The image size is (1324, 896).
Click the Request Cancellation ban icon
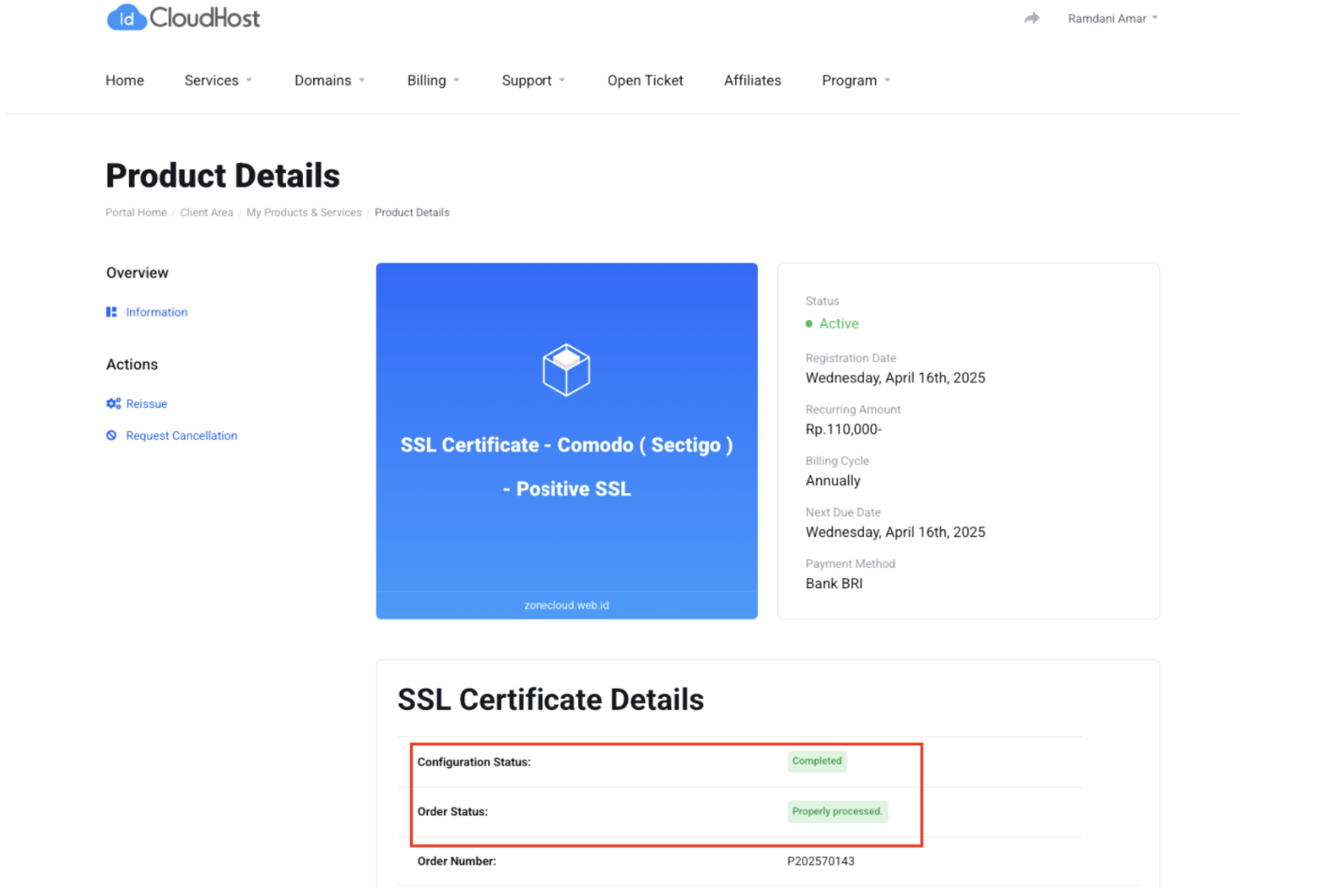[x=111, y=435]
